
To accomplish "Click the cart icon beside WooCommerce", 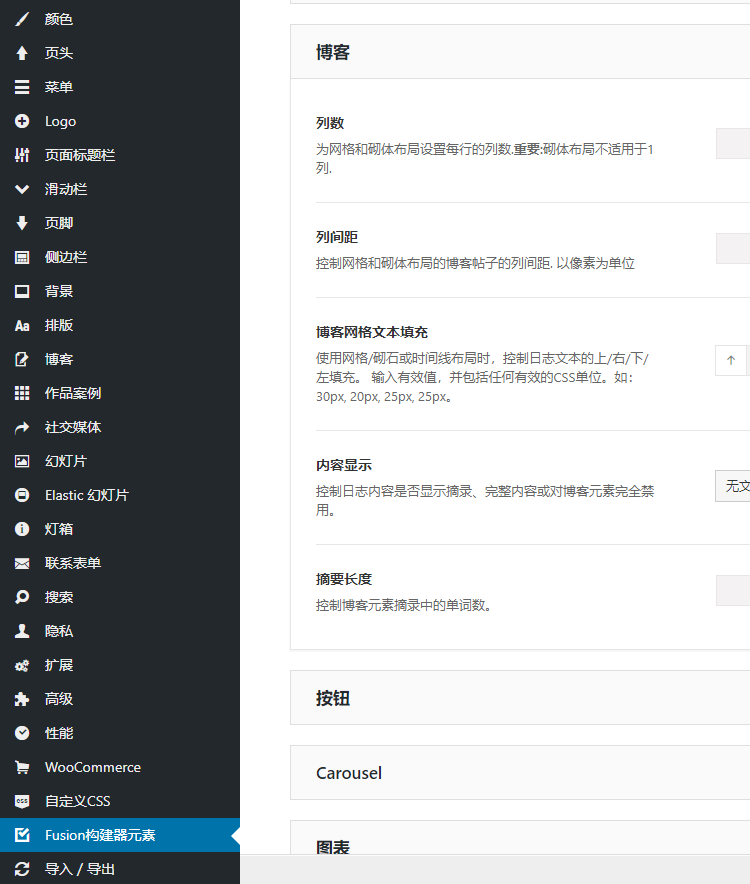I will tap(22, 767).
